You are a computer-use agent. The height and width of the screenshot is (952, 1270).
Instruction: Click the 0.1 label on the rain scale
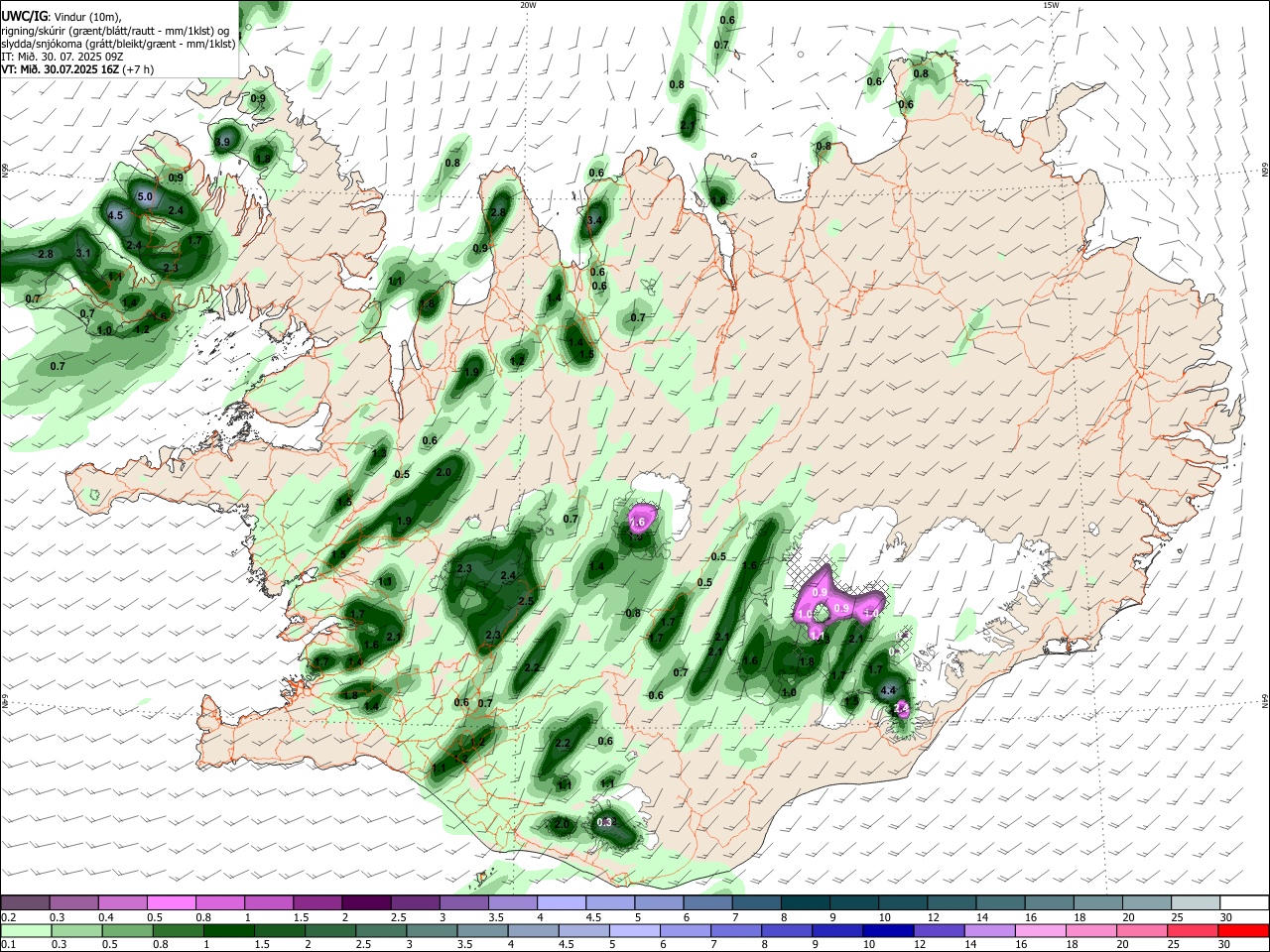tap(7, 944)
